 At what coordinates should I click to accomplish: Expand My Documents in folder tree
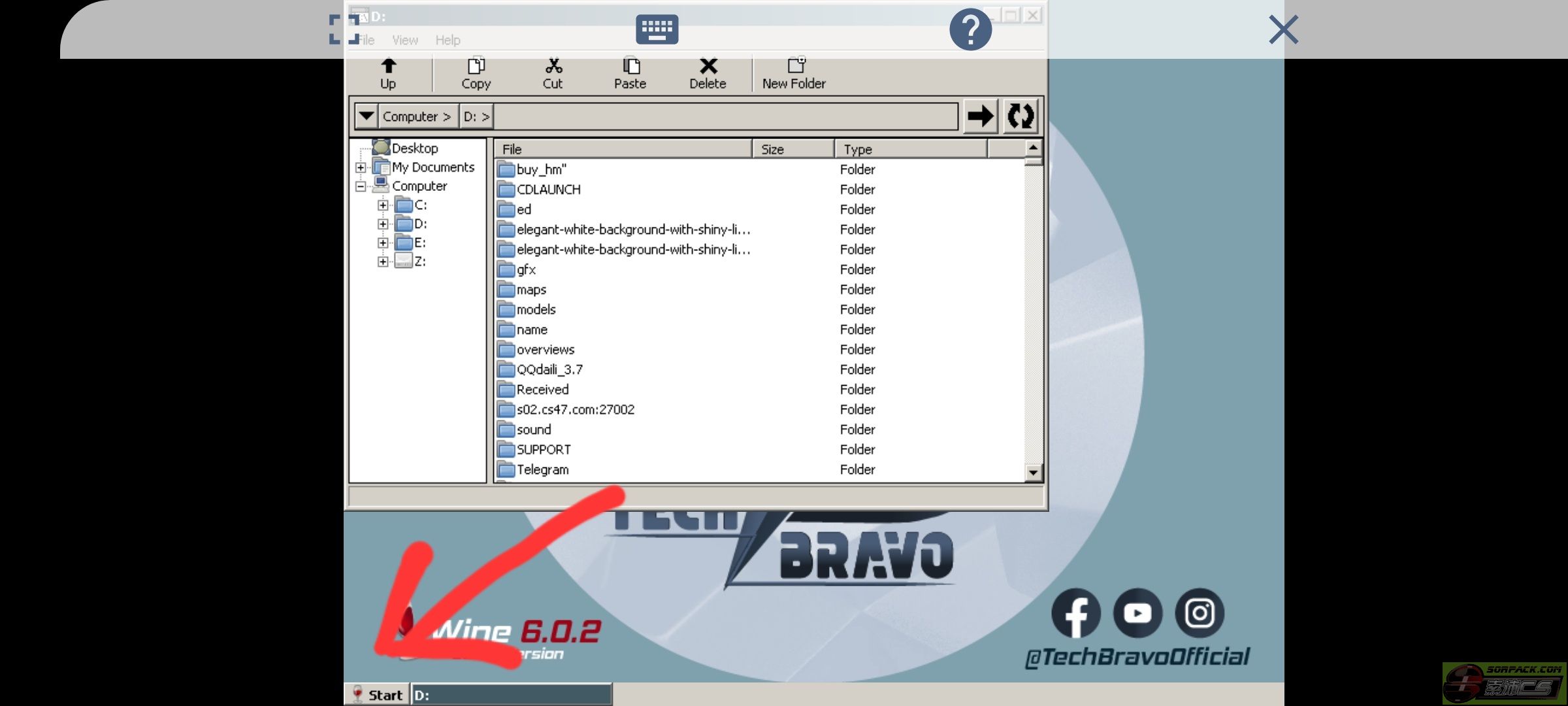pos(361,167)
